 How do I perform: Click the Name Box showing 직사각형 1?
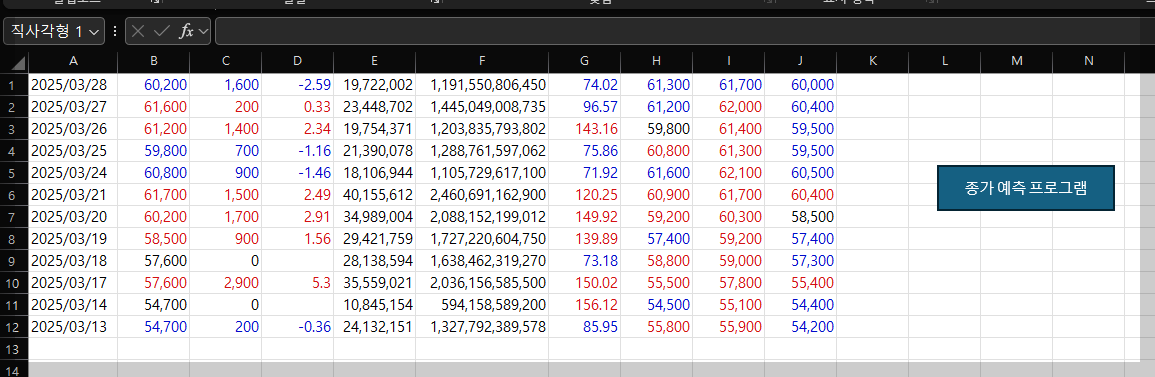point(54,31)
